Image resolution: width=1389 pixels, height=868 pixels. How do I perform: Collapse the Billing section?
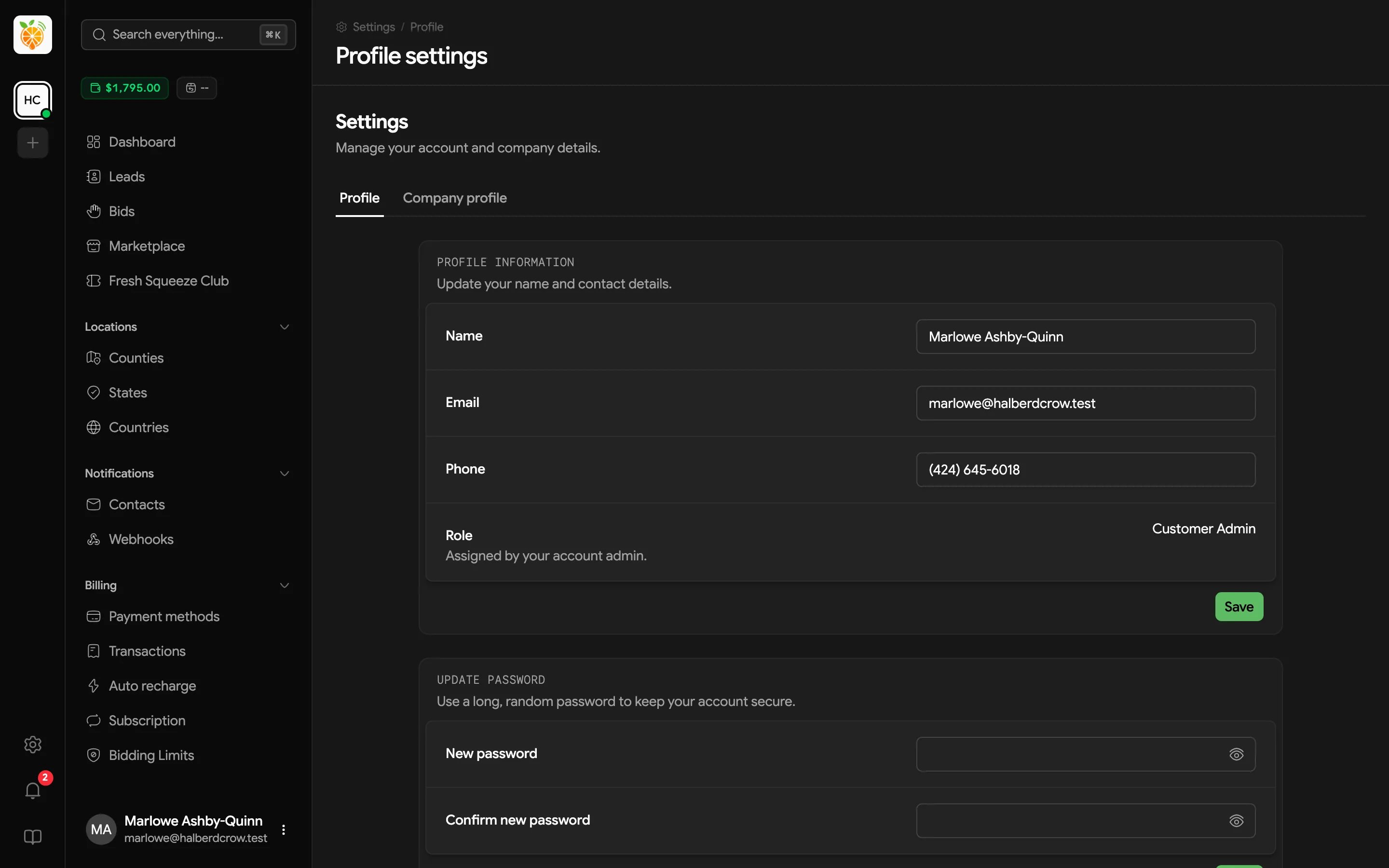click(284, 585)
